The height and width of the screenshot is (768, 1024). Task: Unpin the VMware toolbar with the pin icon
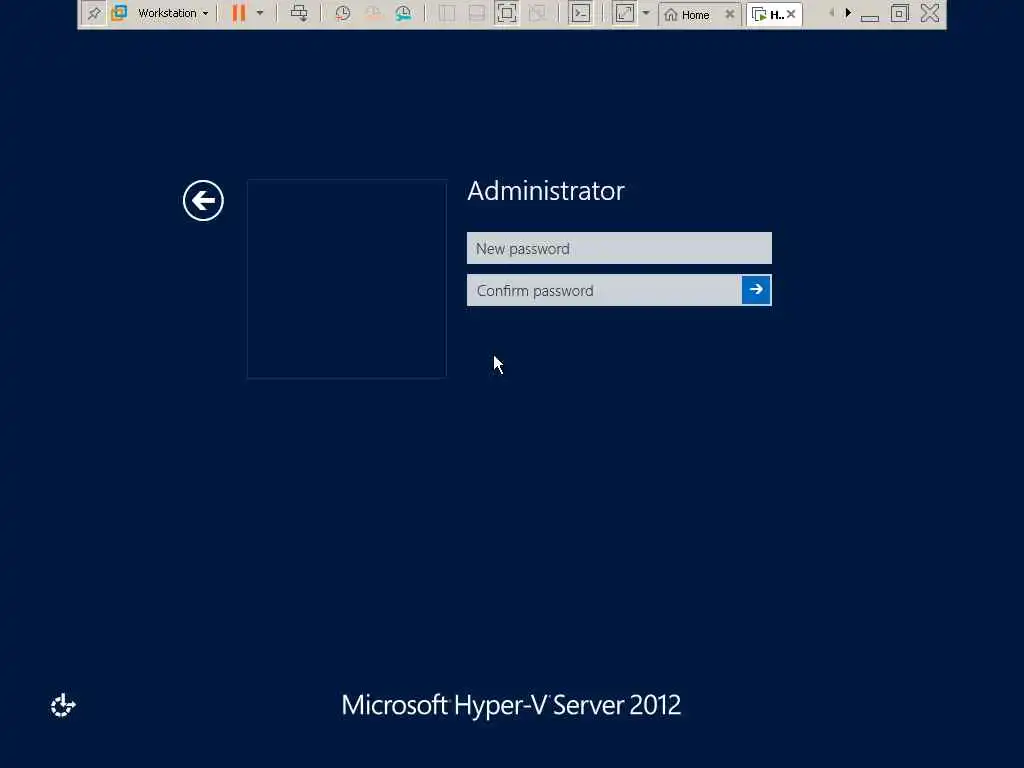(x=94, y=13)
